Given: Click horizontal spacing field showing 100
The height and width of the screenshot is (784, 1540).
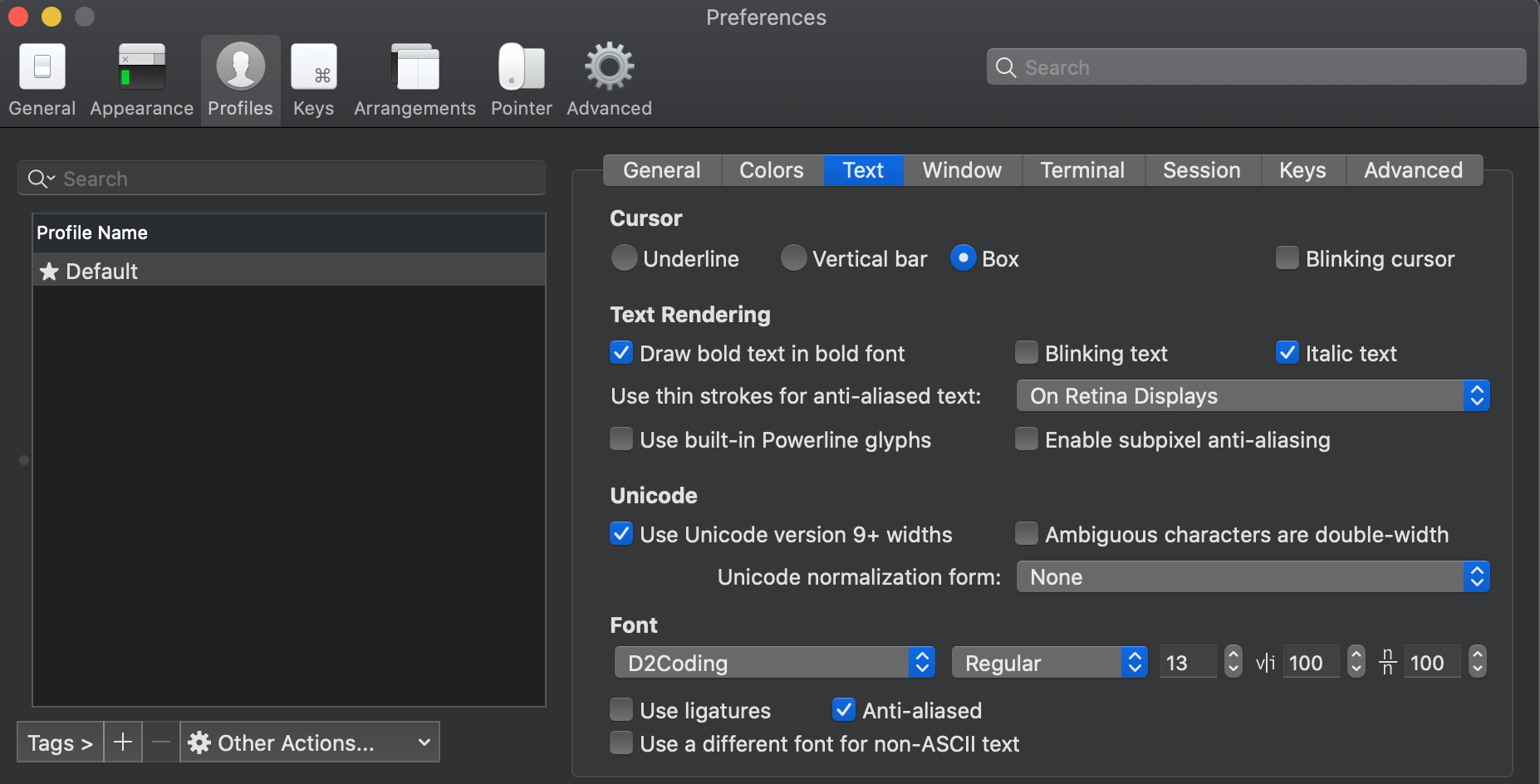Looking at the screenshot, I should (1312, 663).
